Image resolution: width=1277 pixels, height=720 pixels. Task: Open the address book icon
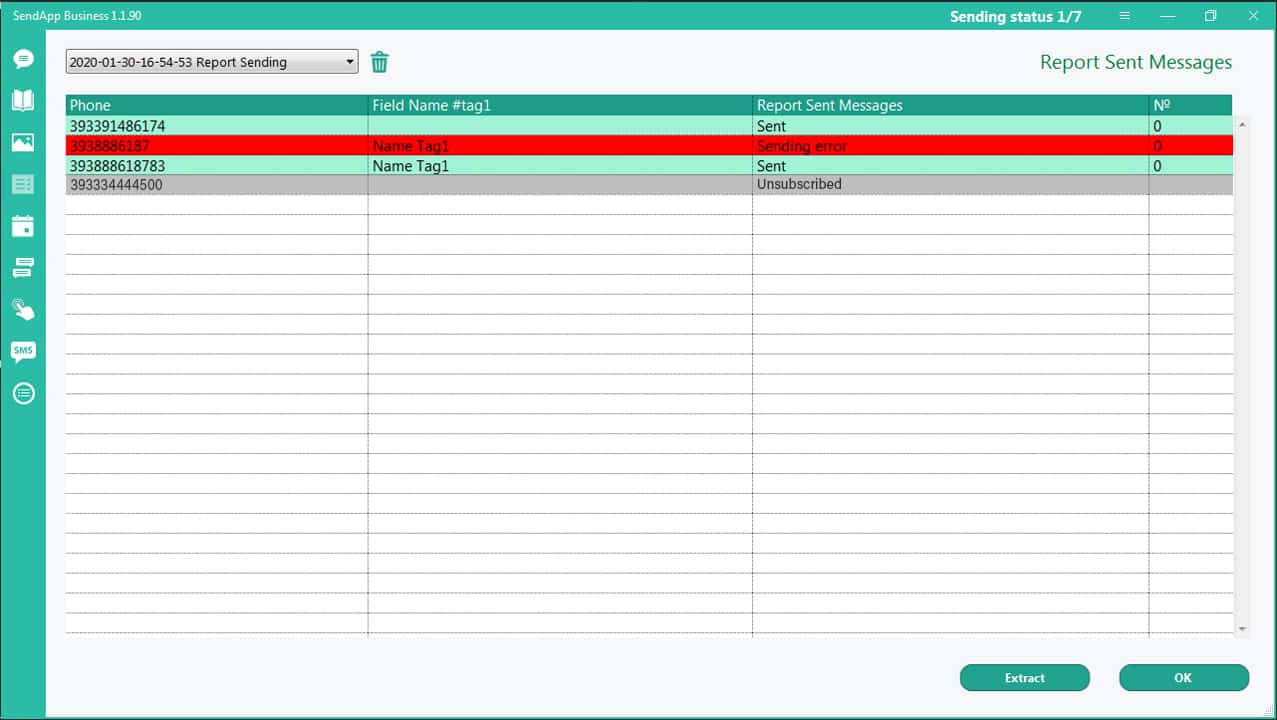click(x=23, y=100)
